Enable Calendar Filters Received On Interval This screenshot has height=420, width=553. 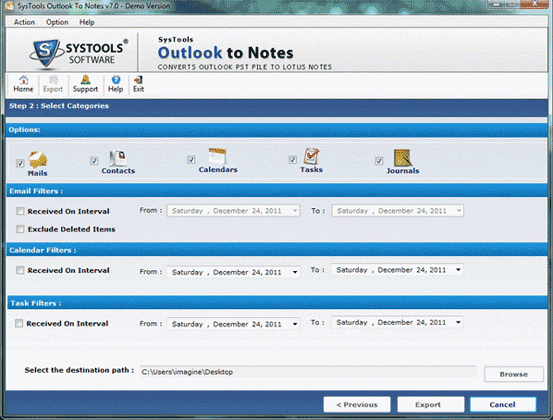pos(20,270)
